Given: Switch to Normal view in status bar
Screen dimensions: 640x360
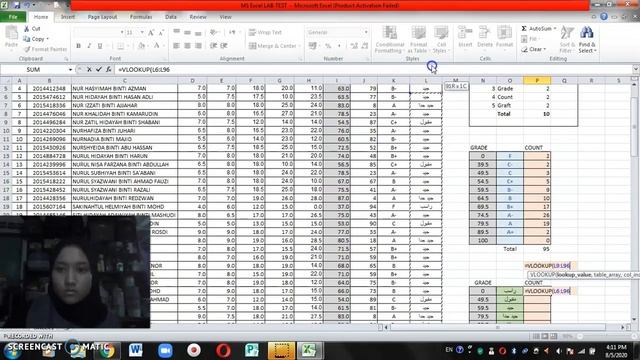Looking at the screenshot, I should pos(536,336).
